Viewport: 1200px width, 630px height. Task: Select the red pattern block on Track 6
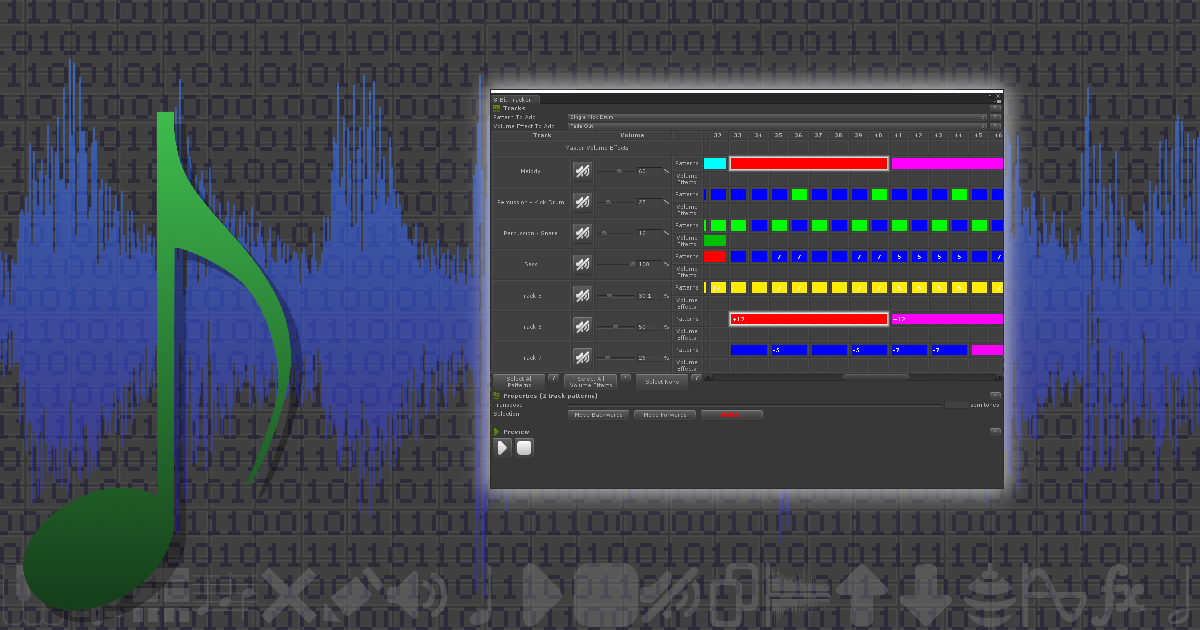808,319
